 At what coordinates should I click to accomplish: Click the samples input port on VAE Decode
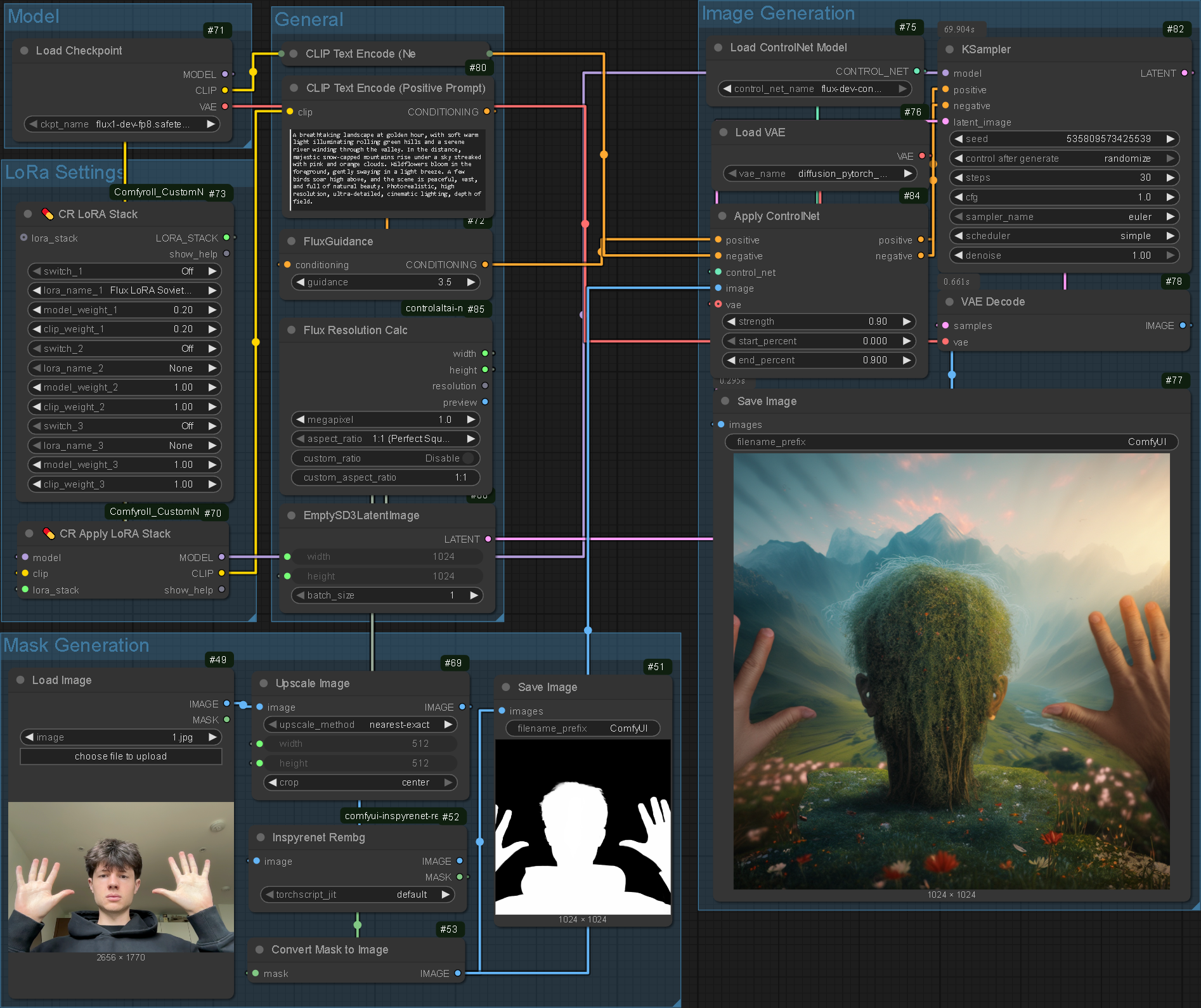coord(945,326)
